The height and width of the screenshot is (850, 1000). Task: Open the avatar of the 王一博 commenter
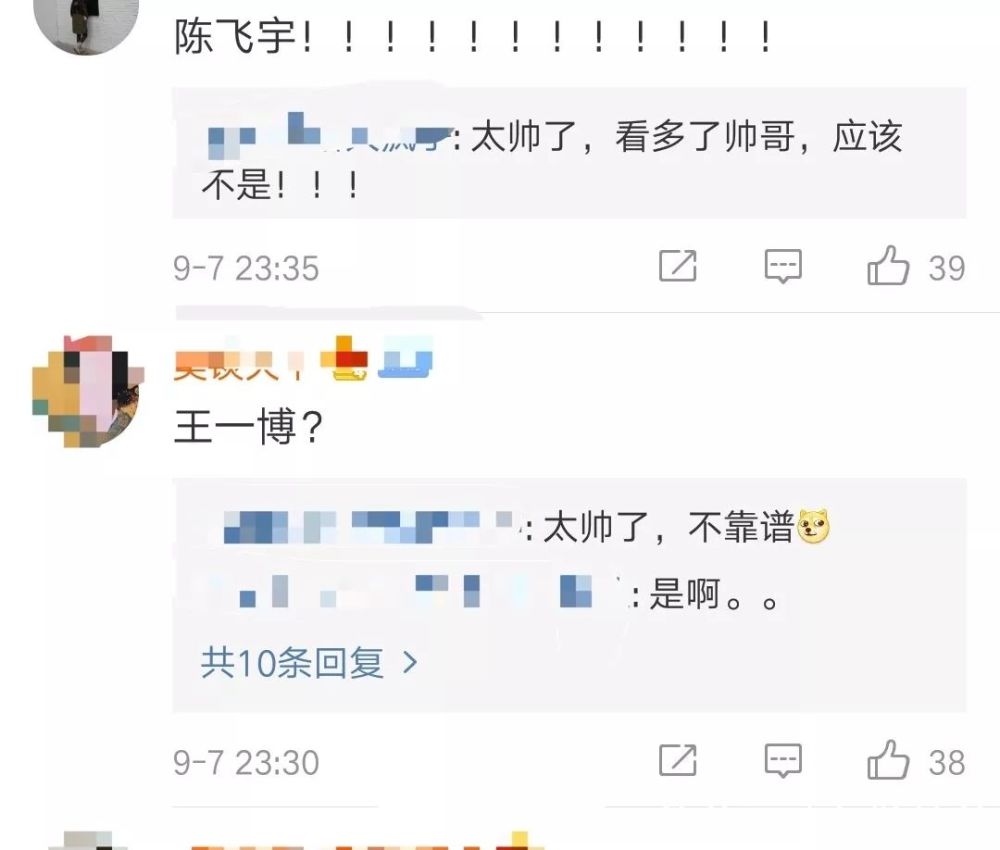click(88, 391)
